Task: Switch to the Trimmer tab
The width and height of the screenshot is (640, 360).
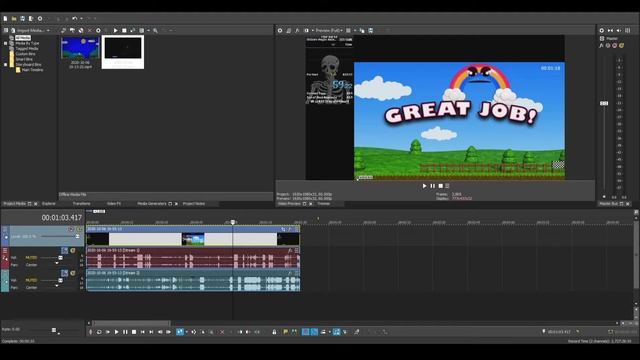Action: tap(323, 203)
